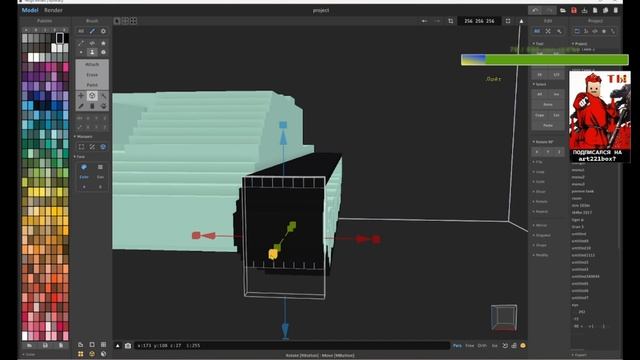Viewport: 640px width, 360px height.
Task: Duplicate the model with the copy icon
Action: (605, 10)
